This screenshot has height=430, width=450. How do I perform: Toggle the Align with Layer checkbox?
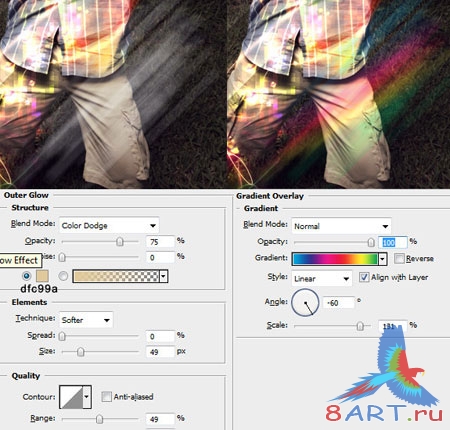point(364,277)
